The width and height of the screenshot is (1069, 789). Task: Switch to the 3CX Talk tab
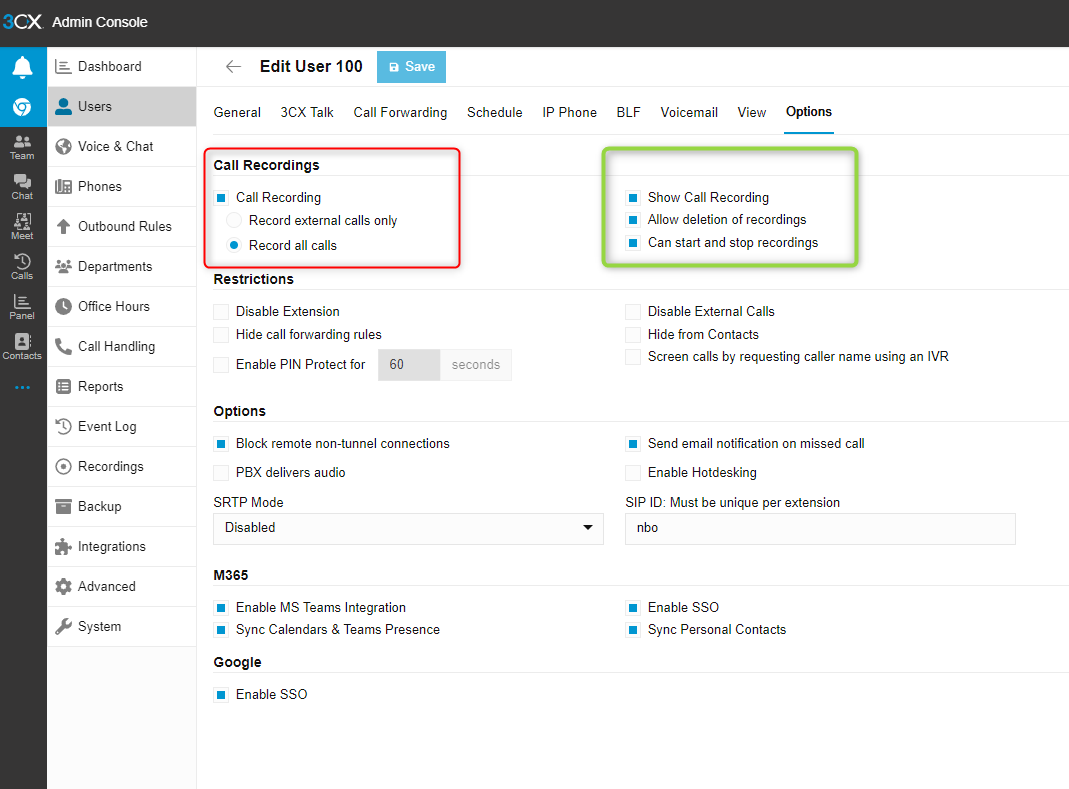[x=307, y=113]
